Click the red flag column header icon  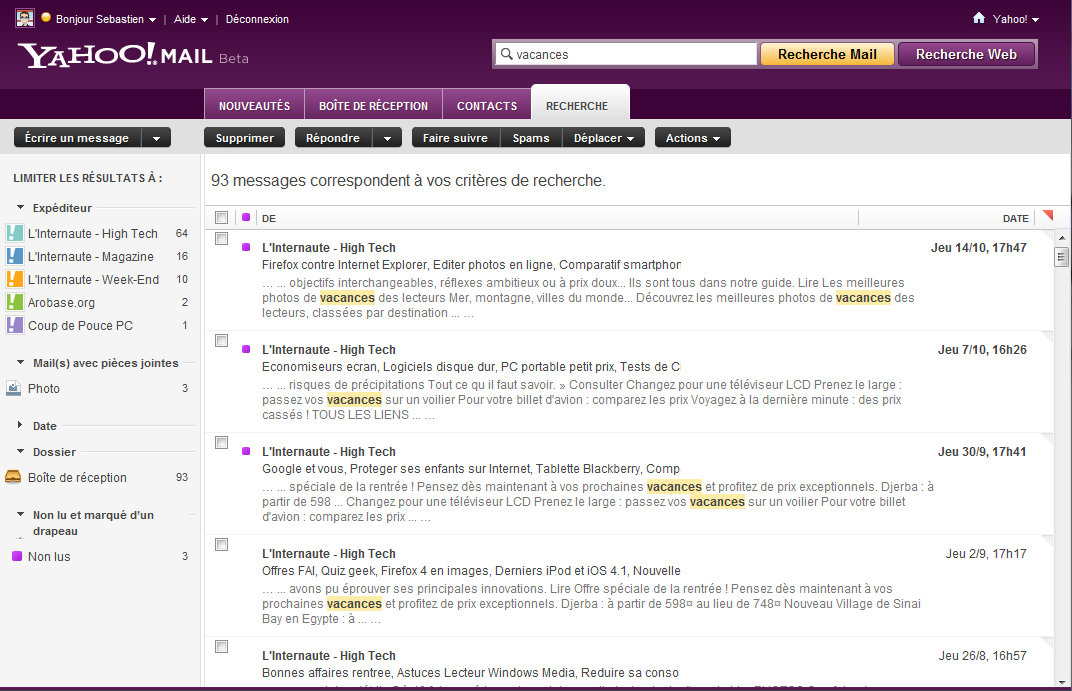[1047, 216]
